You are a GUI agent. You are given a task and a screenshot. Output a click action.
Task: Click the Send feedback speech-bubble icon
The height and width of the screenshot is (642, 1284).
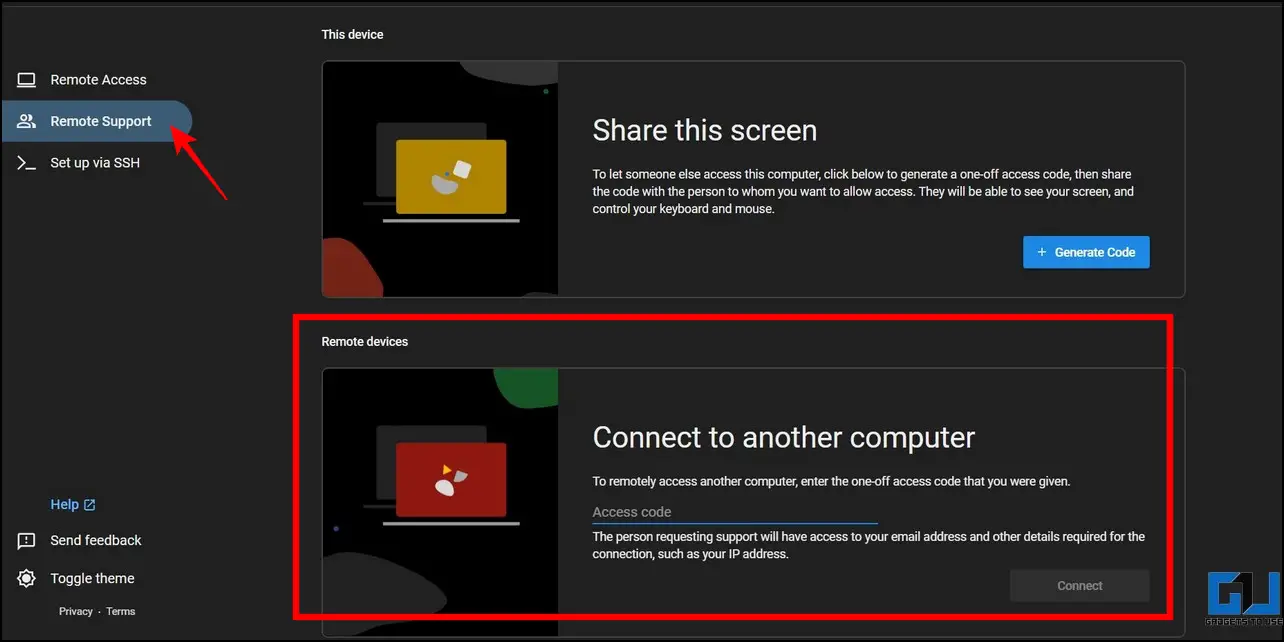(27, 541)
